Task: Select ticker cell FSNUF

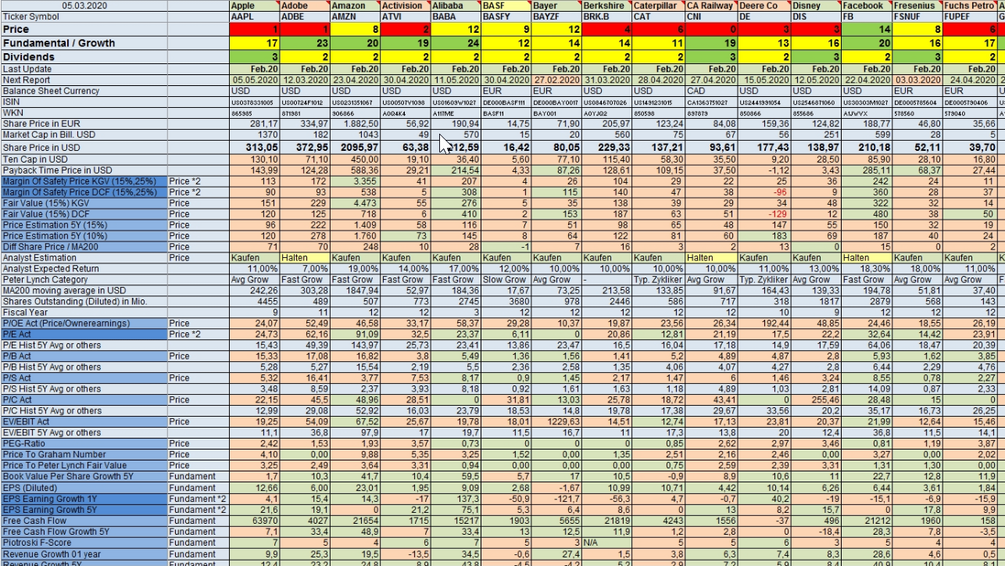Action: (x=917, y=17)
